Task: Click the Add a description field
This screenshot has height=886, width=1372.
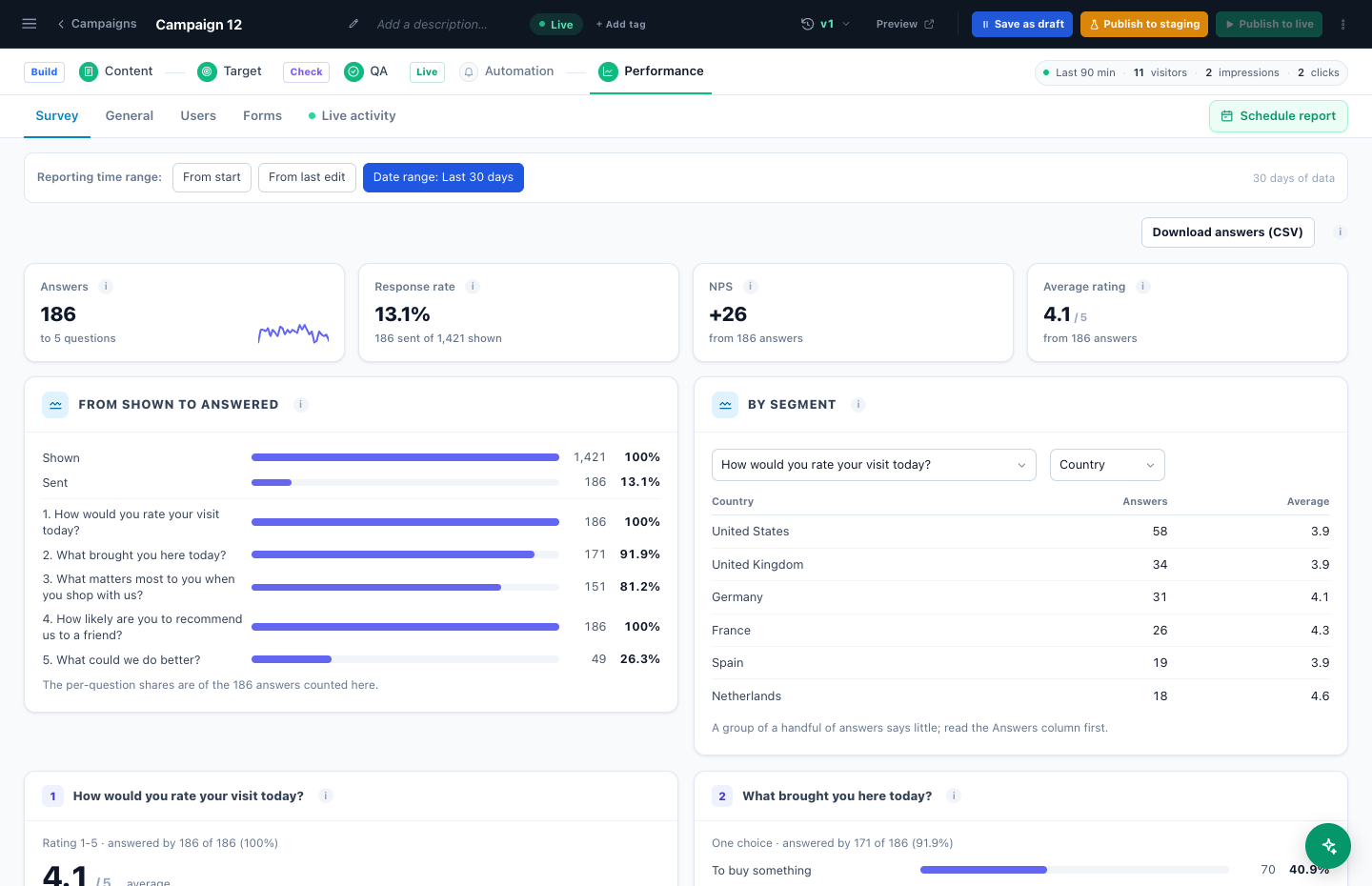Action: point(432,24)
